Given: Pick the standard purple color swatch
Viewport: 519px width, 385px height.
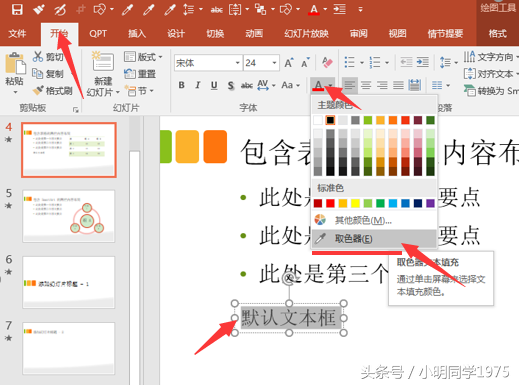Looking at the screenshot, I should pos(430,203).
